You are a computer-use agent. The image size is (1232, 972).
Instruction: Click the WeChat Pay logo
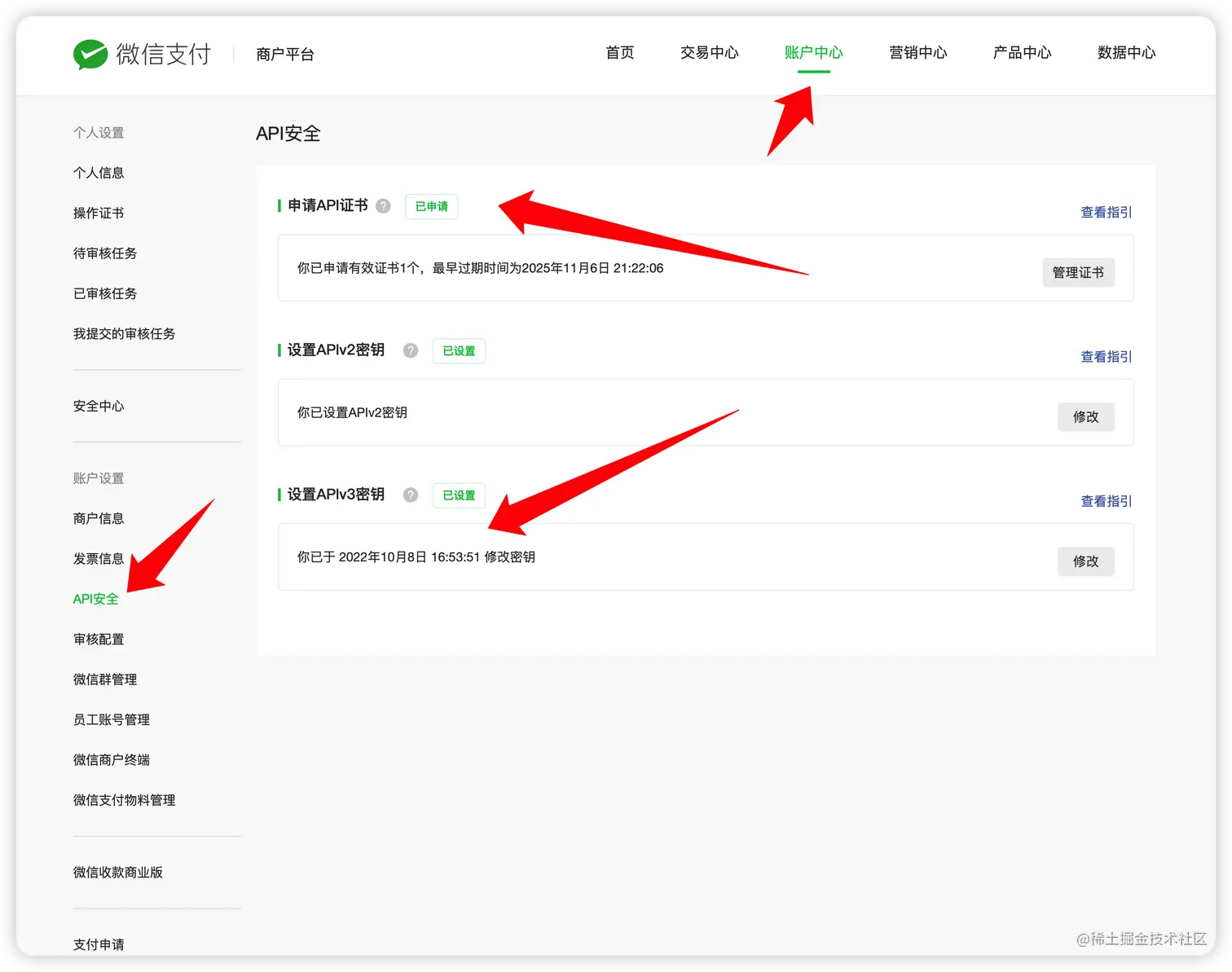tap(142, 54)
